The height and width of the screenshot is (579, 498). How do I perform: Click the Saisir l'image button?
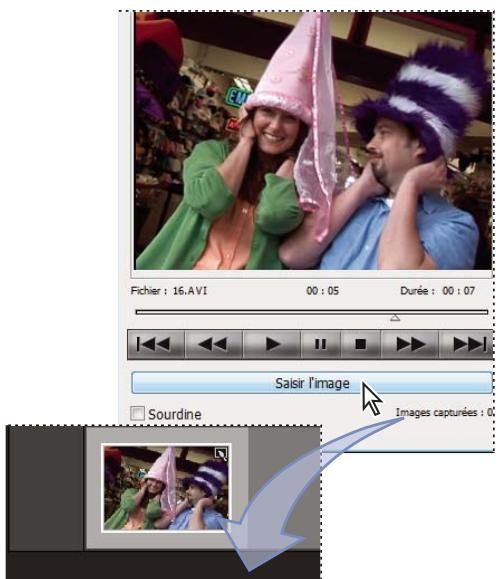[312, 383]
